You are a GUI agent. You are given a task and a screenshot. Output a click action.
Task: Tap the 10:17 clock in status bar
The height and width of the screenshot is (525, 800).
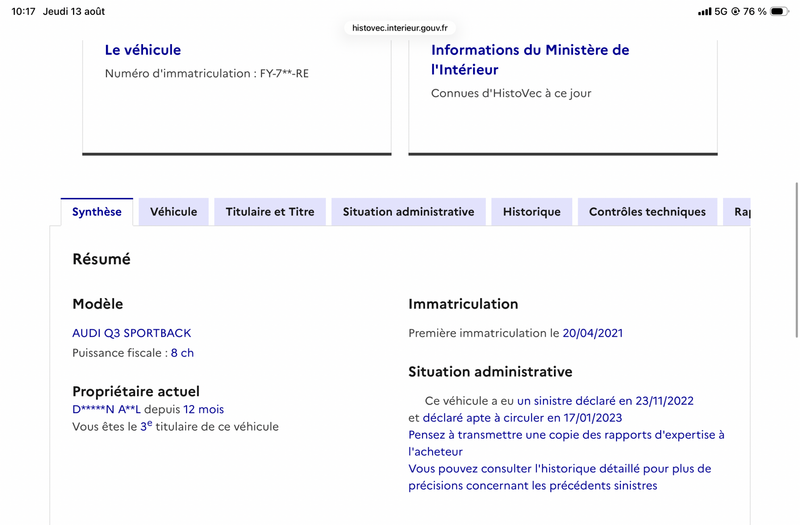click(x=23, y=11)
